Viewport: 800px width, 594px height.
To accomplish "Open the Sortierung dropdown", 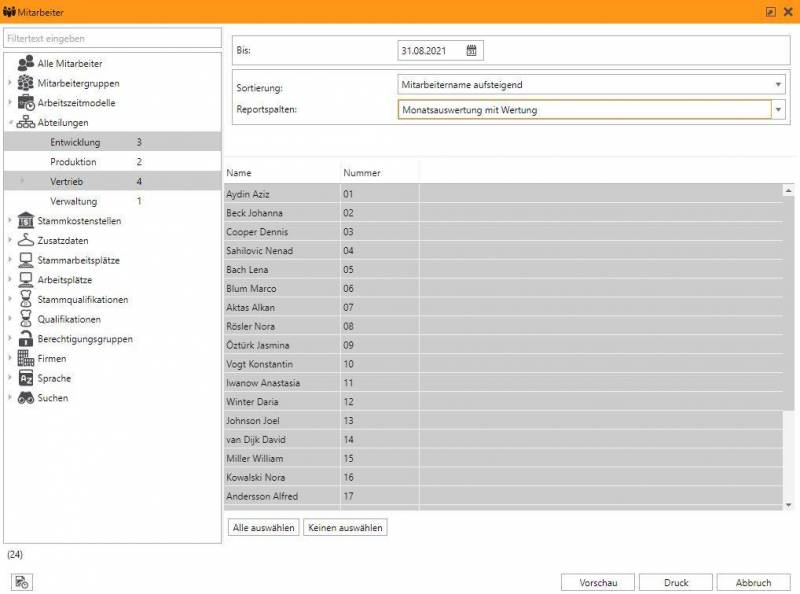I will [778, 85].
